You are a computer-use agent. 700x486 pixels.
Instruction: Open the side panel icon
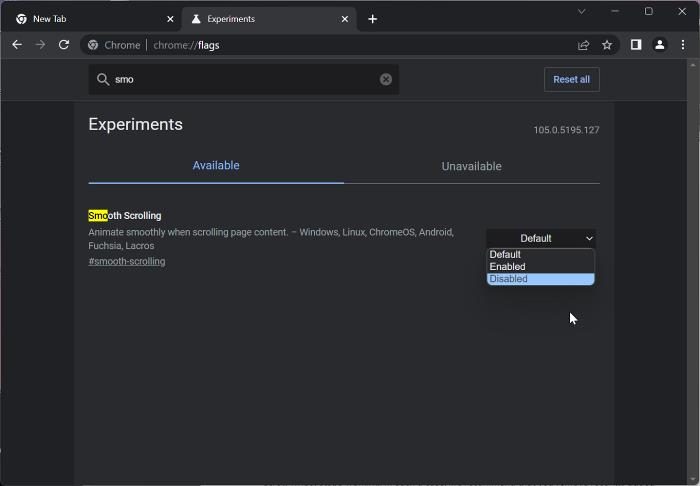point(635,45)
